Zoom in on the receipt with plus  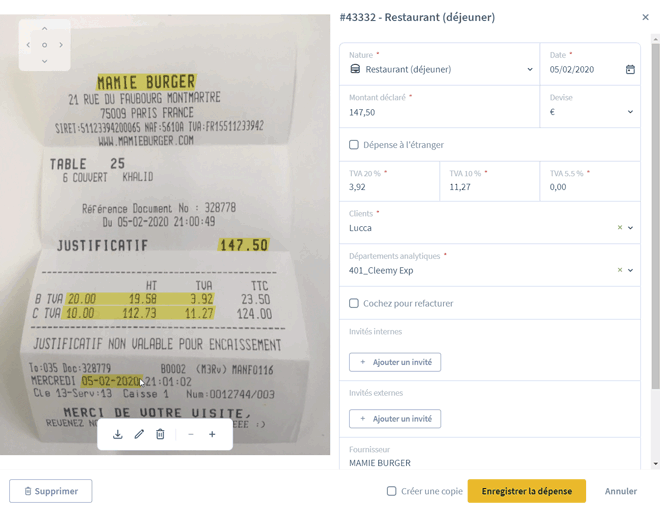pos(212,434)
